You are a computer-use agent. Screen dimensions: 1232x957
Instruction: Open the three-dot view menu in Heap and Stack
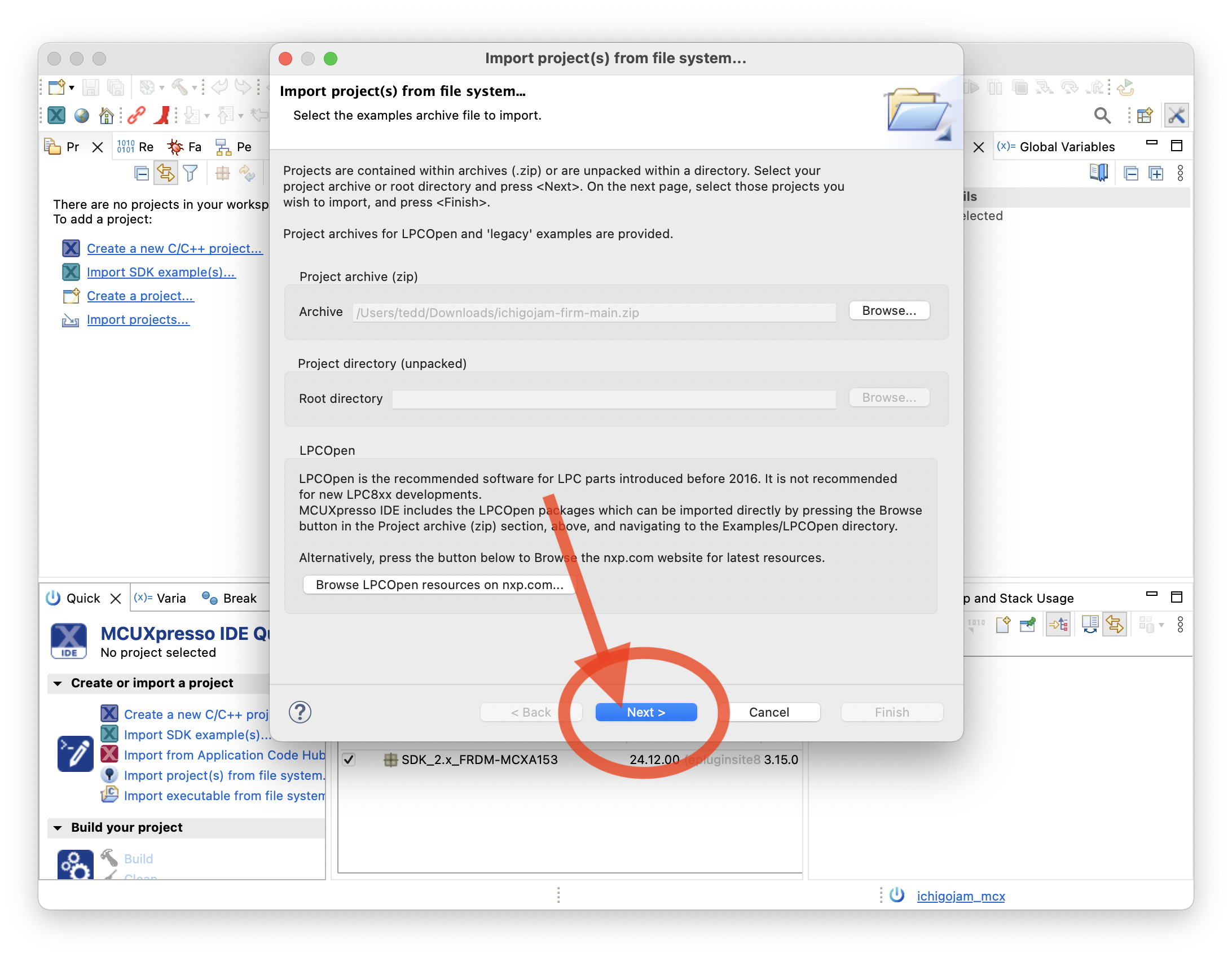coord(1180,625)
